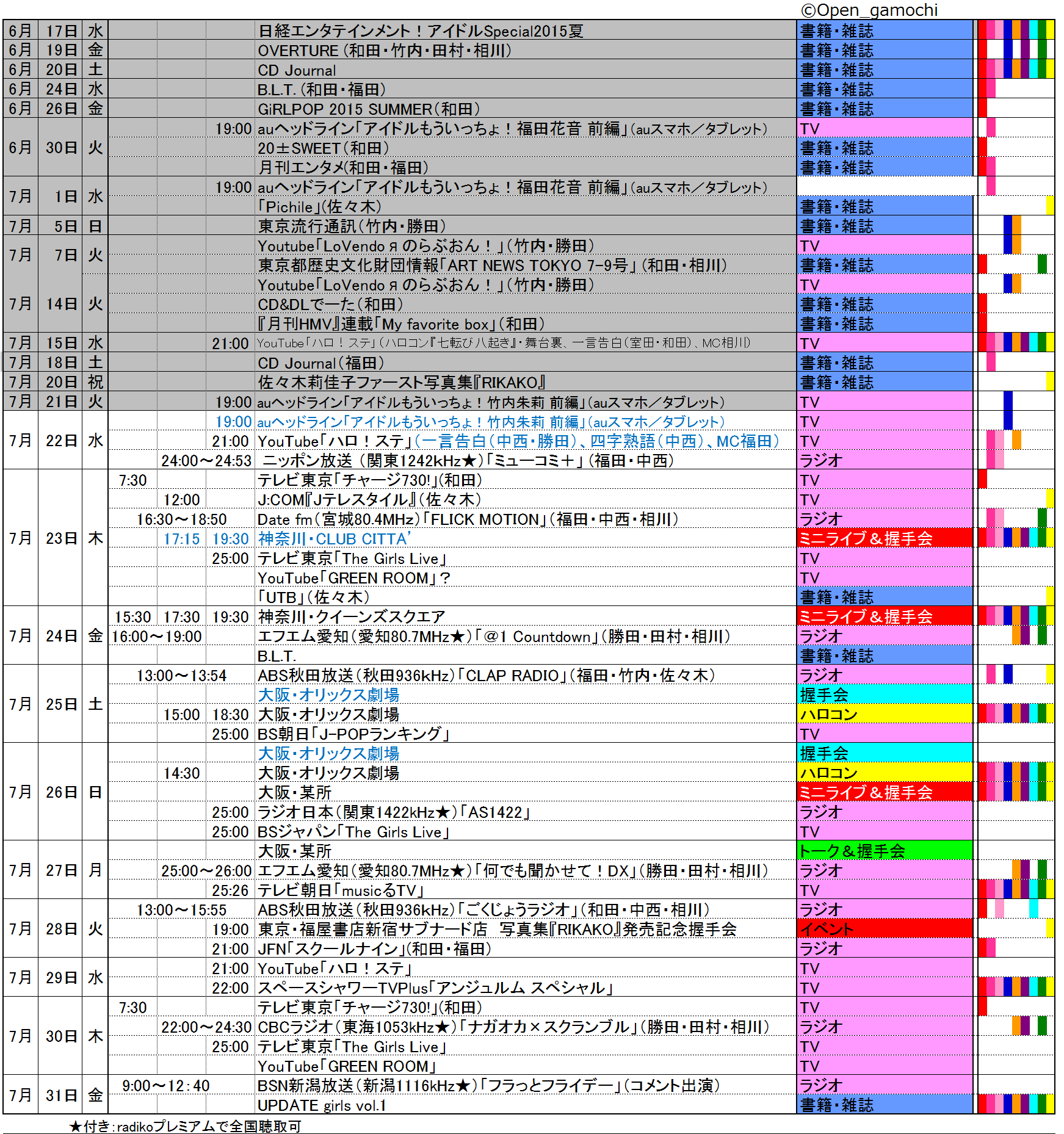This screenshot has width=1064, height=1134.
Task: Click blue 大阪・オリックス劇場 link on 7月25日
Action: [328, 695]
